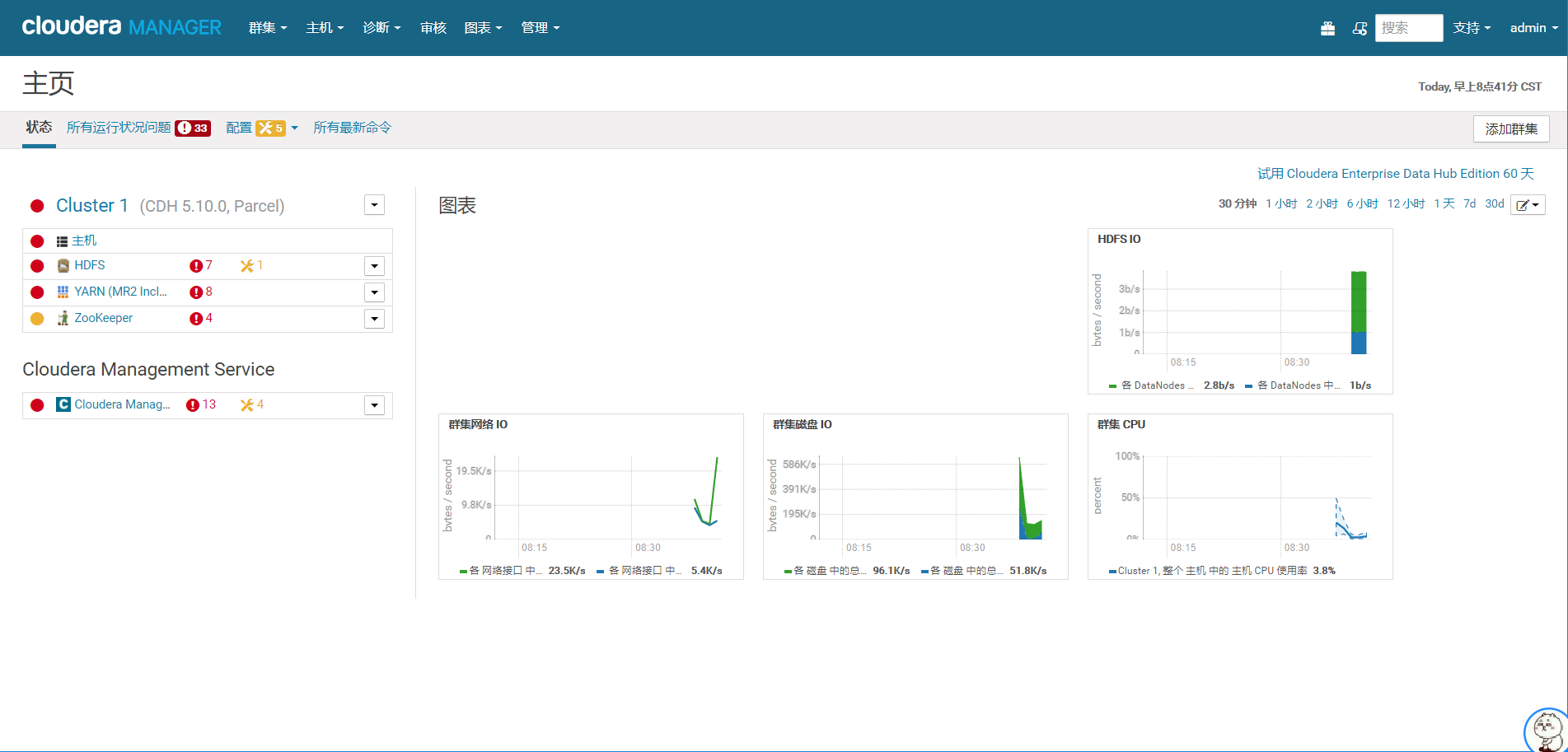Click the orange configuration issues badge 5
The image size is (1568, 752).
[270, 128]
